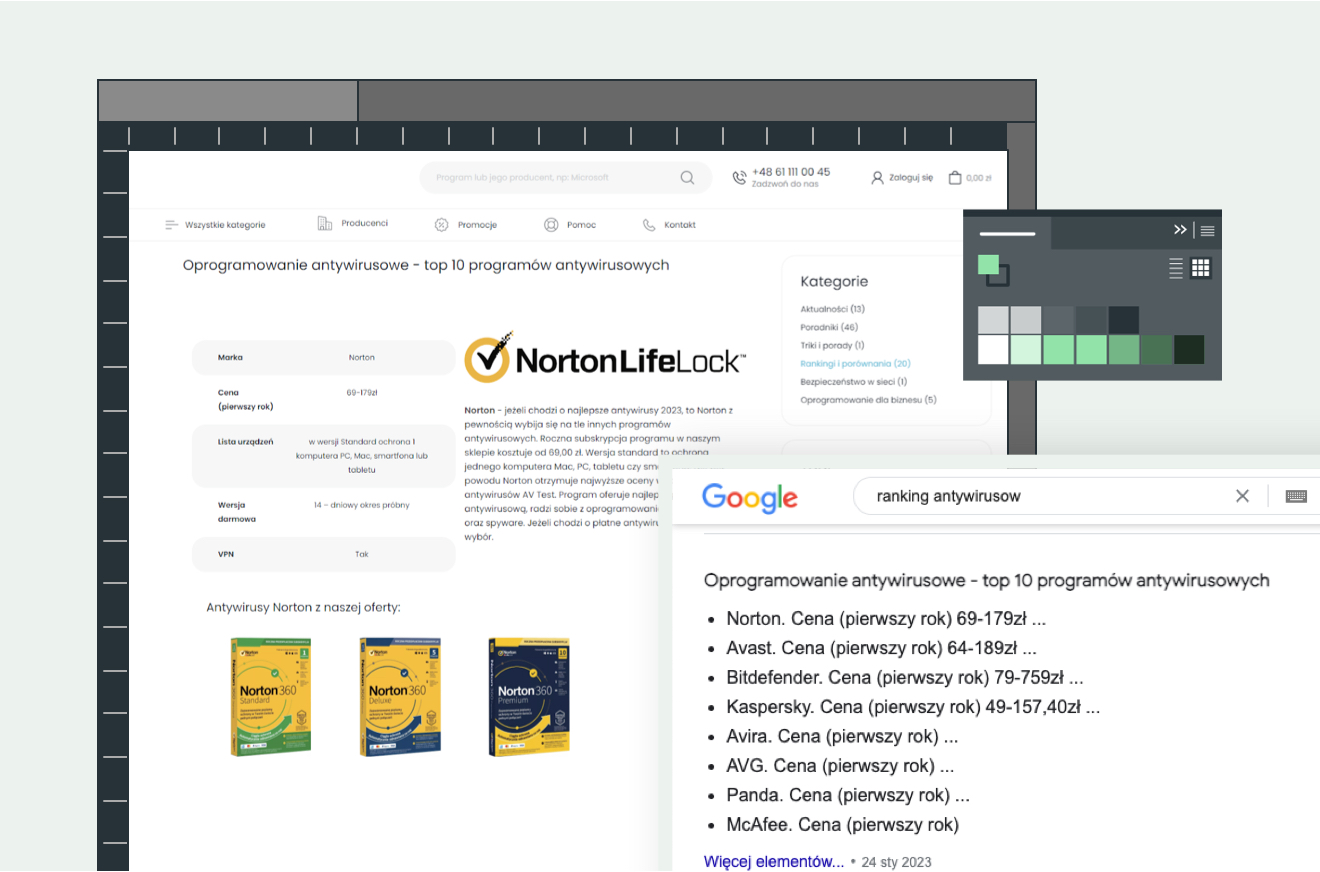This screenshot has height=872, width=1320.
Task: Click the AVG. Cena list entry
Action: [840, 766]
